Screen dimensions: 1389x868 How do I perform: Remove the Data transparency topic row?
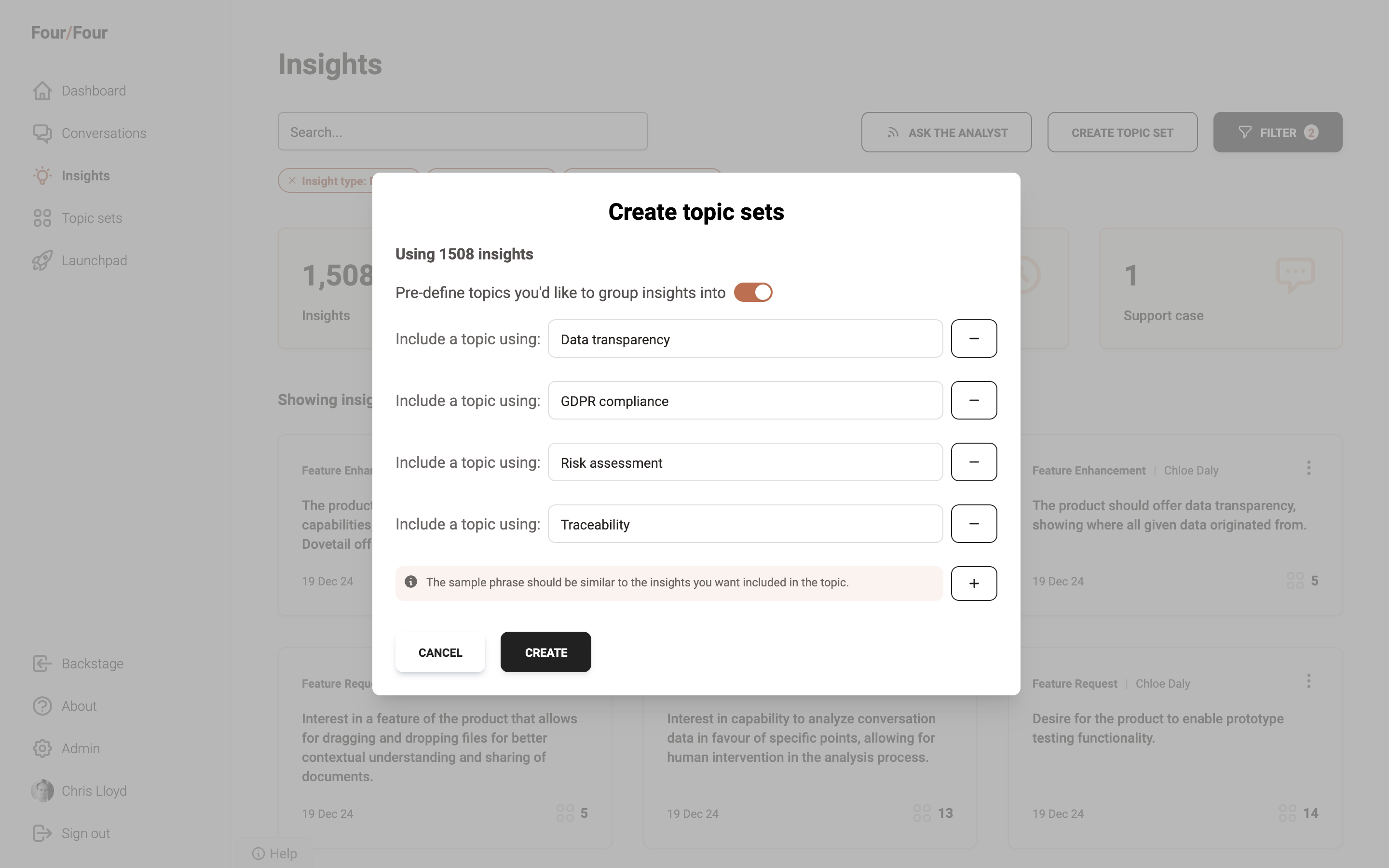click(973, 339)
